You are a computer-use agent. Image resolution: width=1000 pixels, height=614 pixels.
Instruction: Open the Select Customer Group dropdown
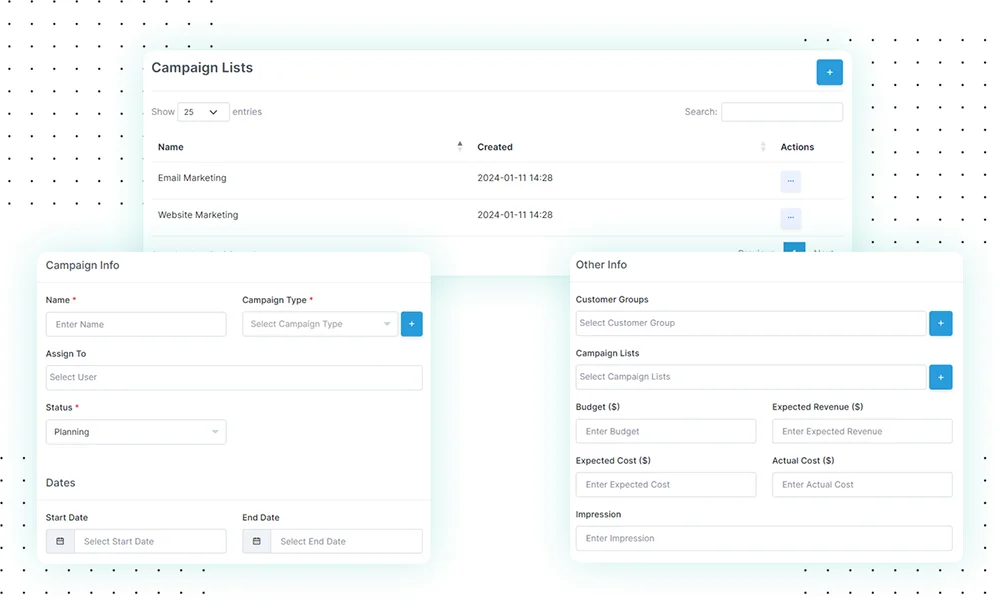coord(748,323)
